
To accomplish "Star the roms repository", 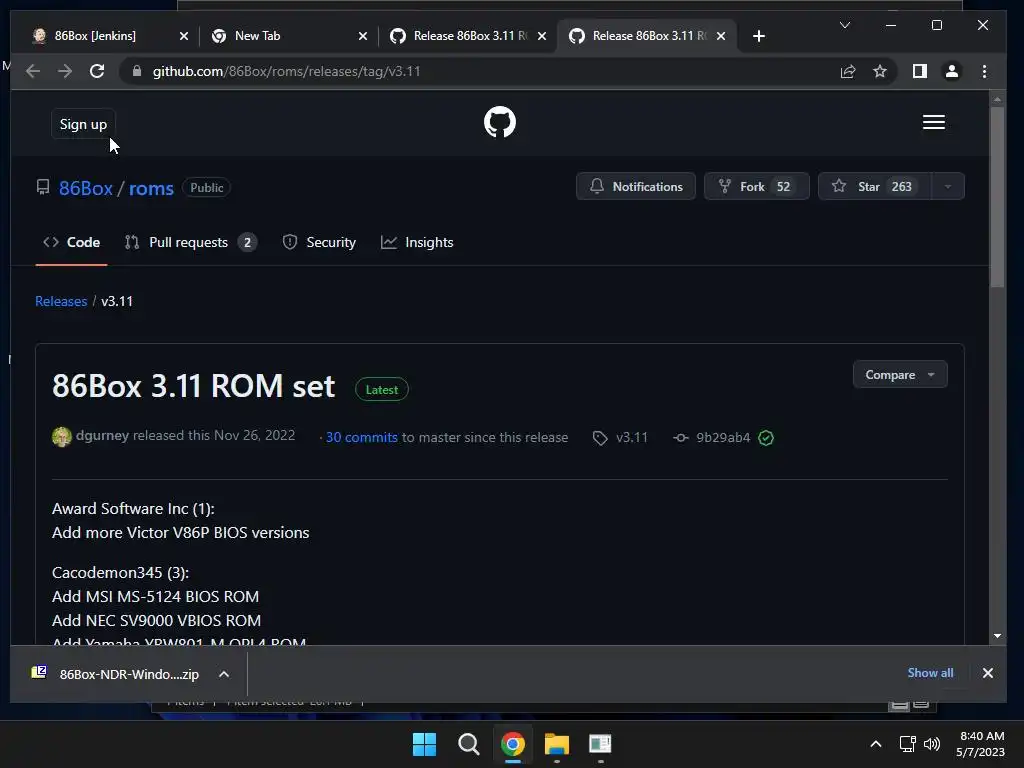I will pos(874,187).
